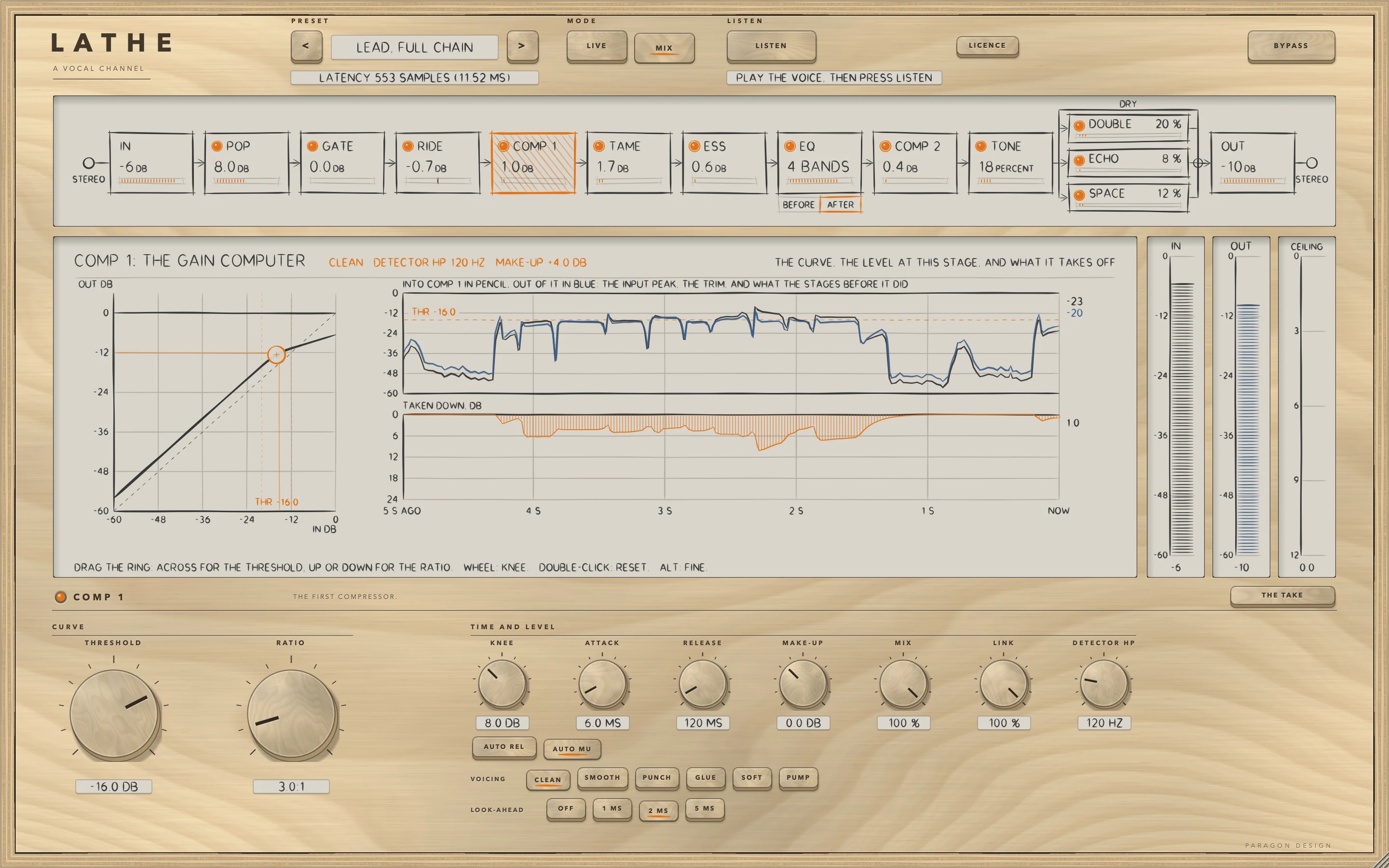Click the BYPASS button
This screenshot has height=868, width=1389.
(x=1291, y=46)
